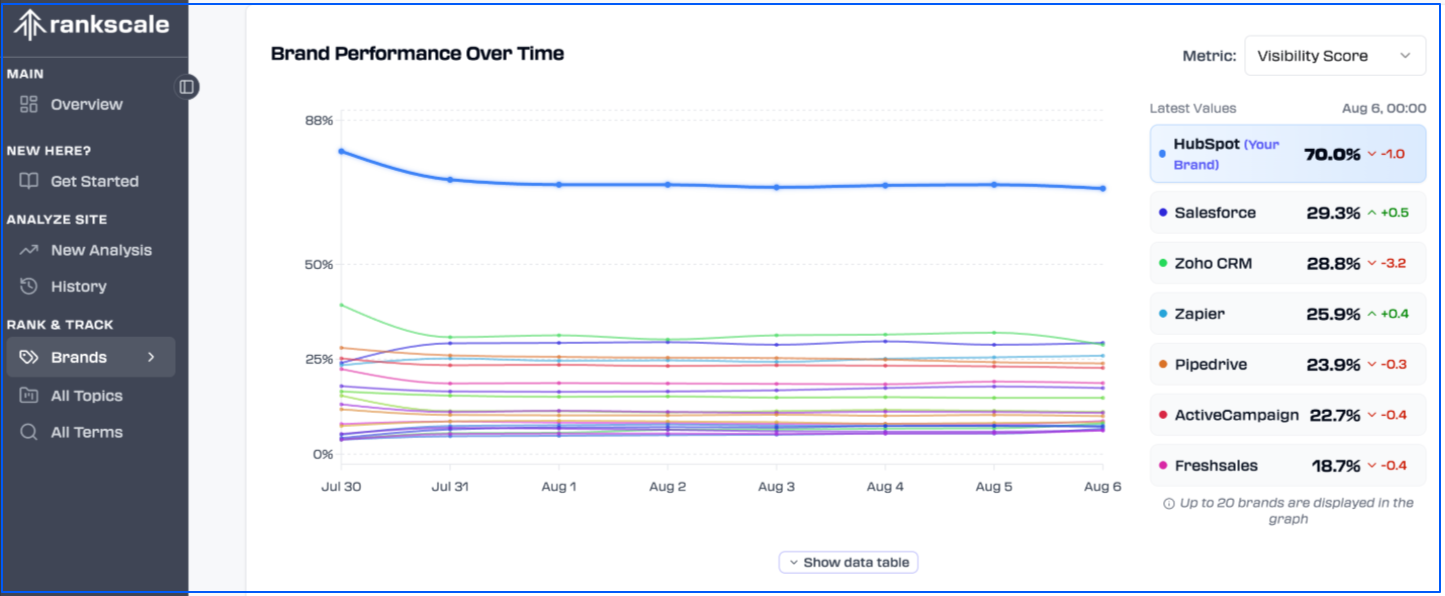Screen dimensions: 1445x596
Task: Click the Aug 6, 00:00 timestamp
Action: point(1384,108)
